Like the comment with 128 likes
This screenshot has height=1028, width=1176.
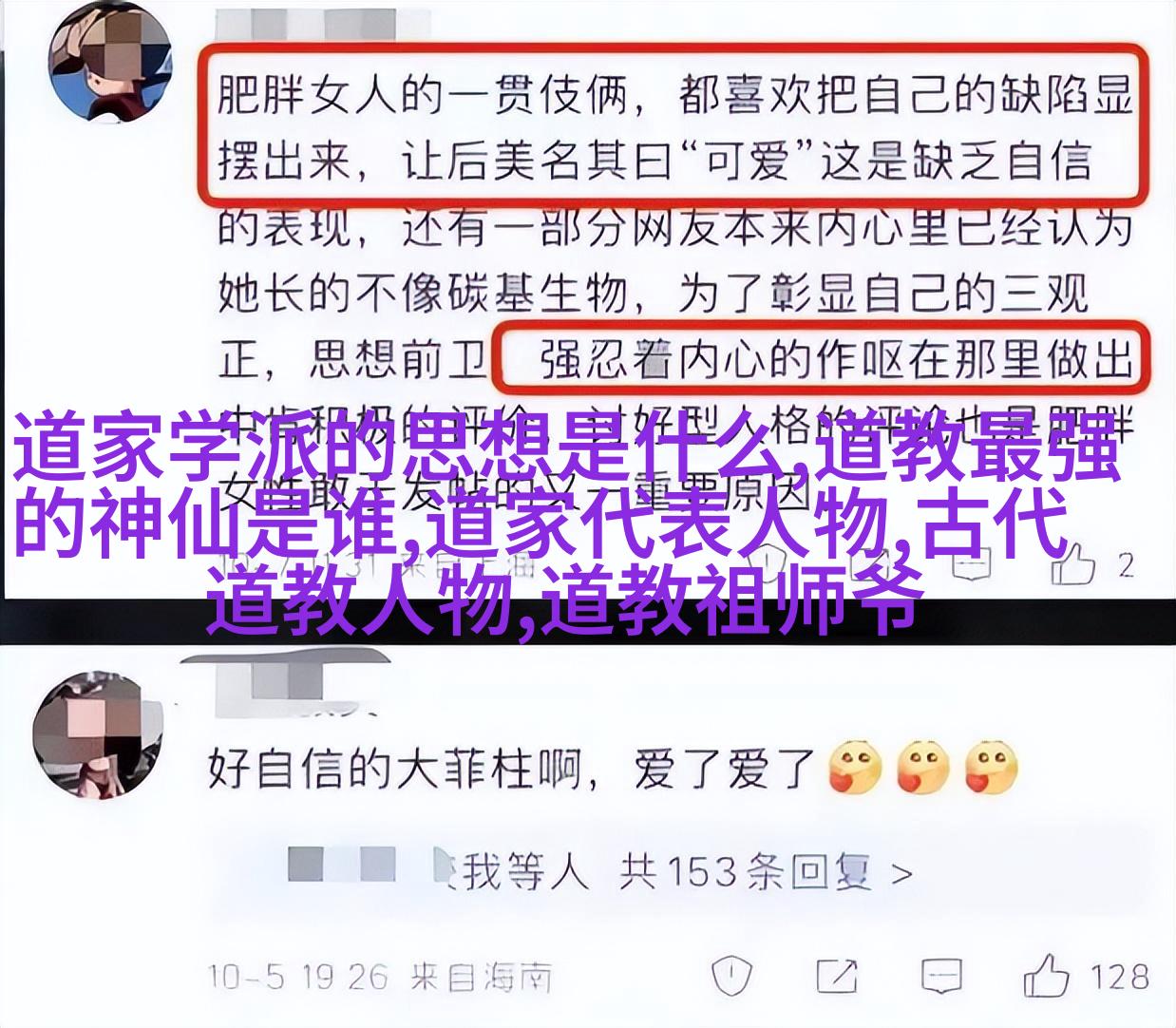[1047, 976]
